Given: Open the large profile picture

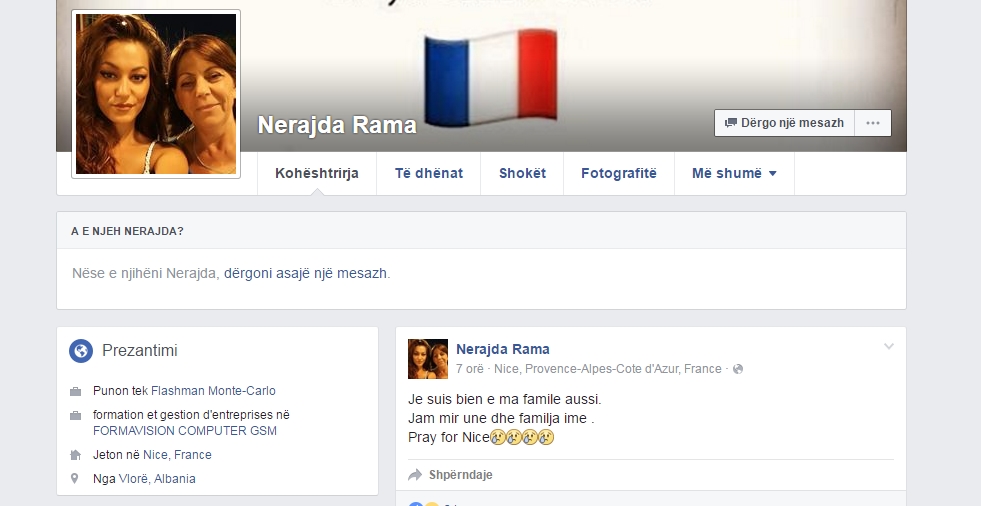Looking at the screenshot, I should point(156,94).
